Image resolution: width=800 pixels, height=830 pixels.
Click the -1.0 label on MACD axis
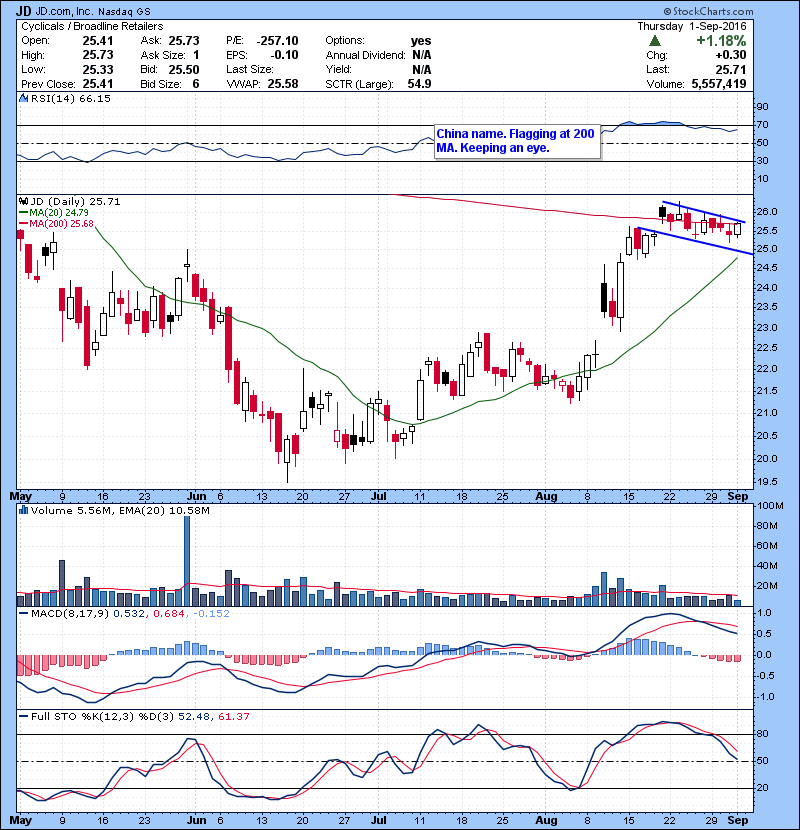(x=764, y=697)
